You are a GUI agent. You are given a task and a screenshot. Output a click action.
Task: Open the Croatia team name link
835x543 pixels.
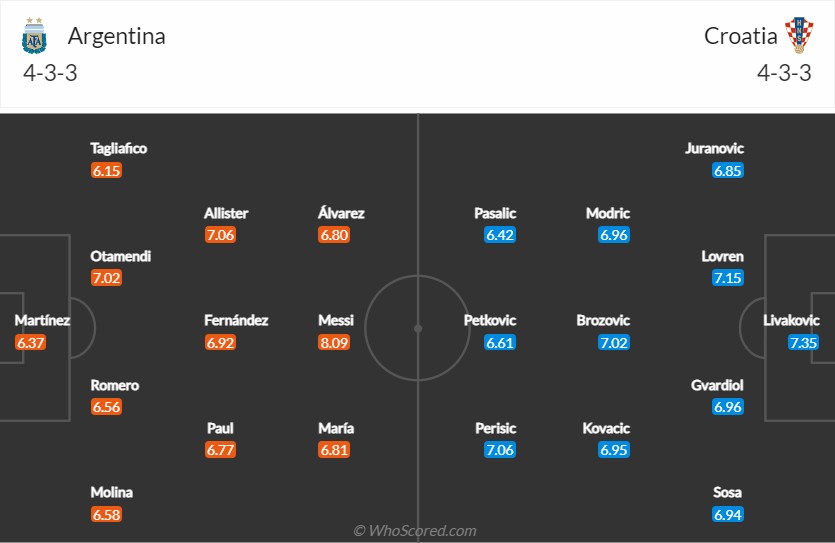click(740, 36)
